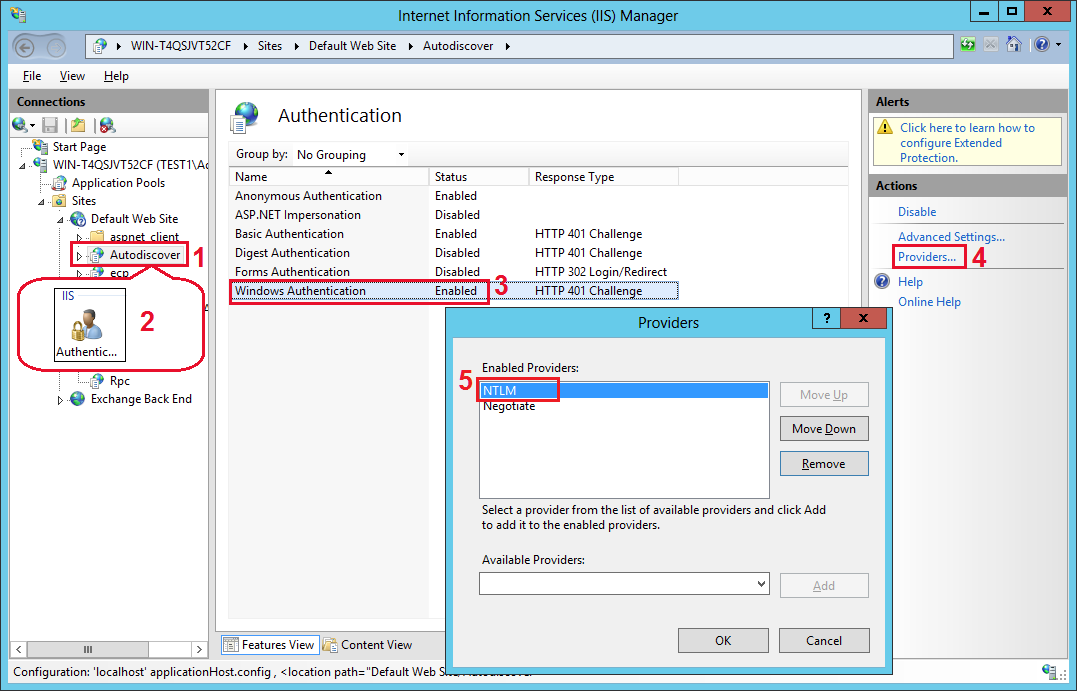This screenshot has width=1077, height=691.
Task: Click the question mark in Providers dialog
Action: [827, 318]
